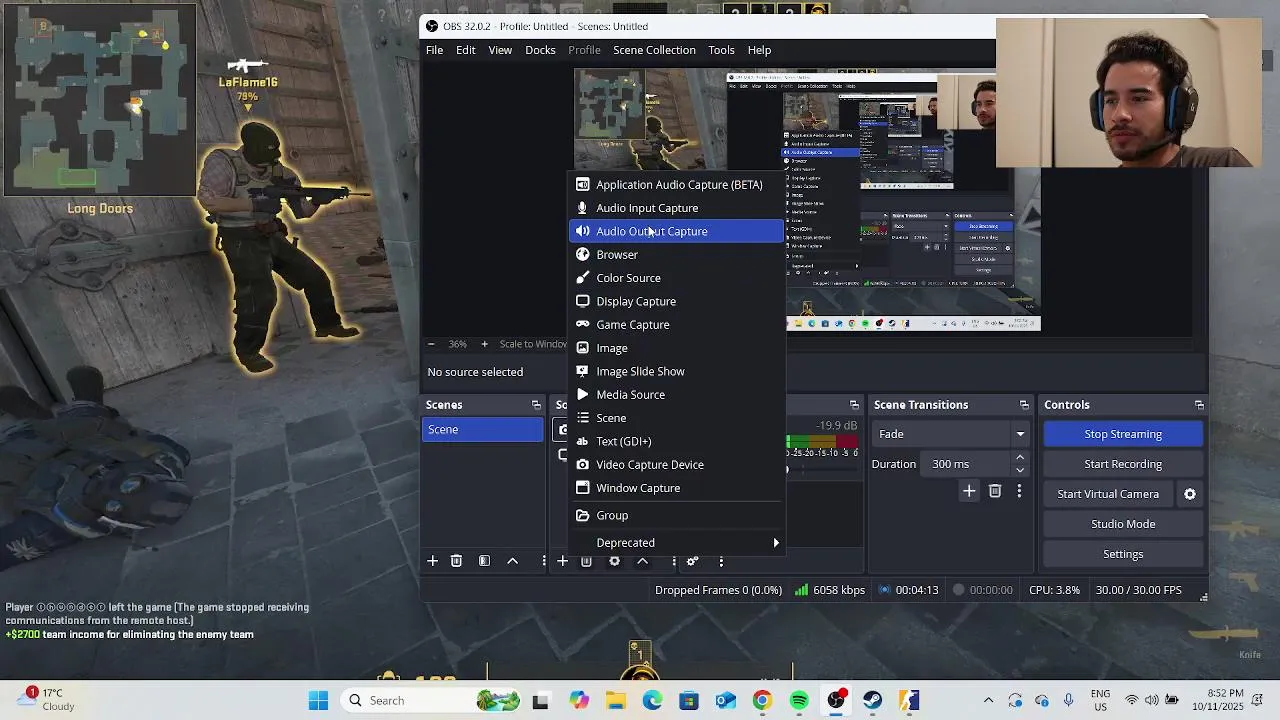Image resolution: width=1280 pixels, height=720 pixels.
Task: Open Audio Mixer three-dot menu
Action: coord(721,561)
